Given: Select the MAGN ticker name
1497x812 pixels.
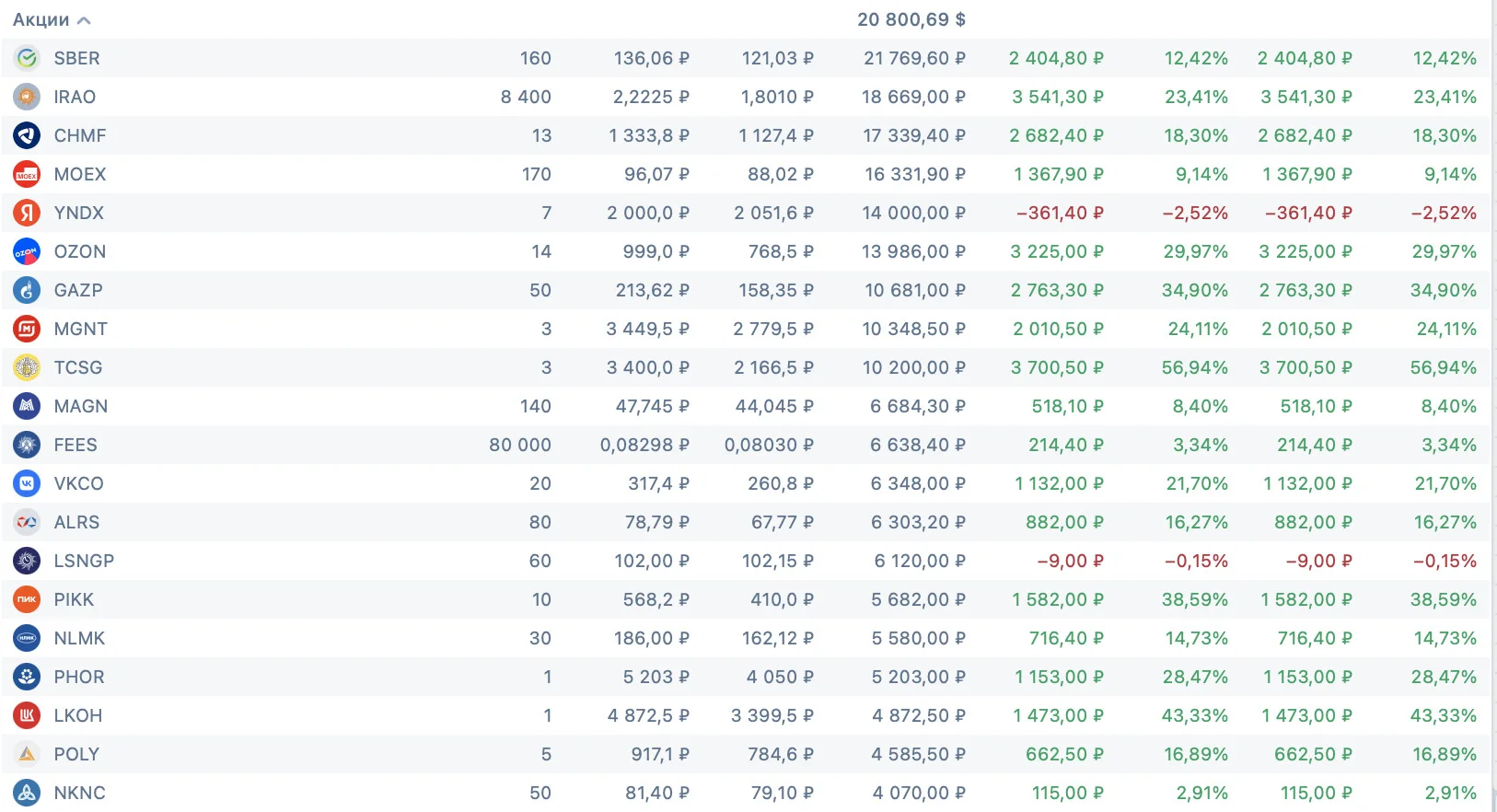Looking at the screenshot, I should click(x=80, y=406).
